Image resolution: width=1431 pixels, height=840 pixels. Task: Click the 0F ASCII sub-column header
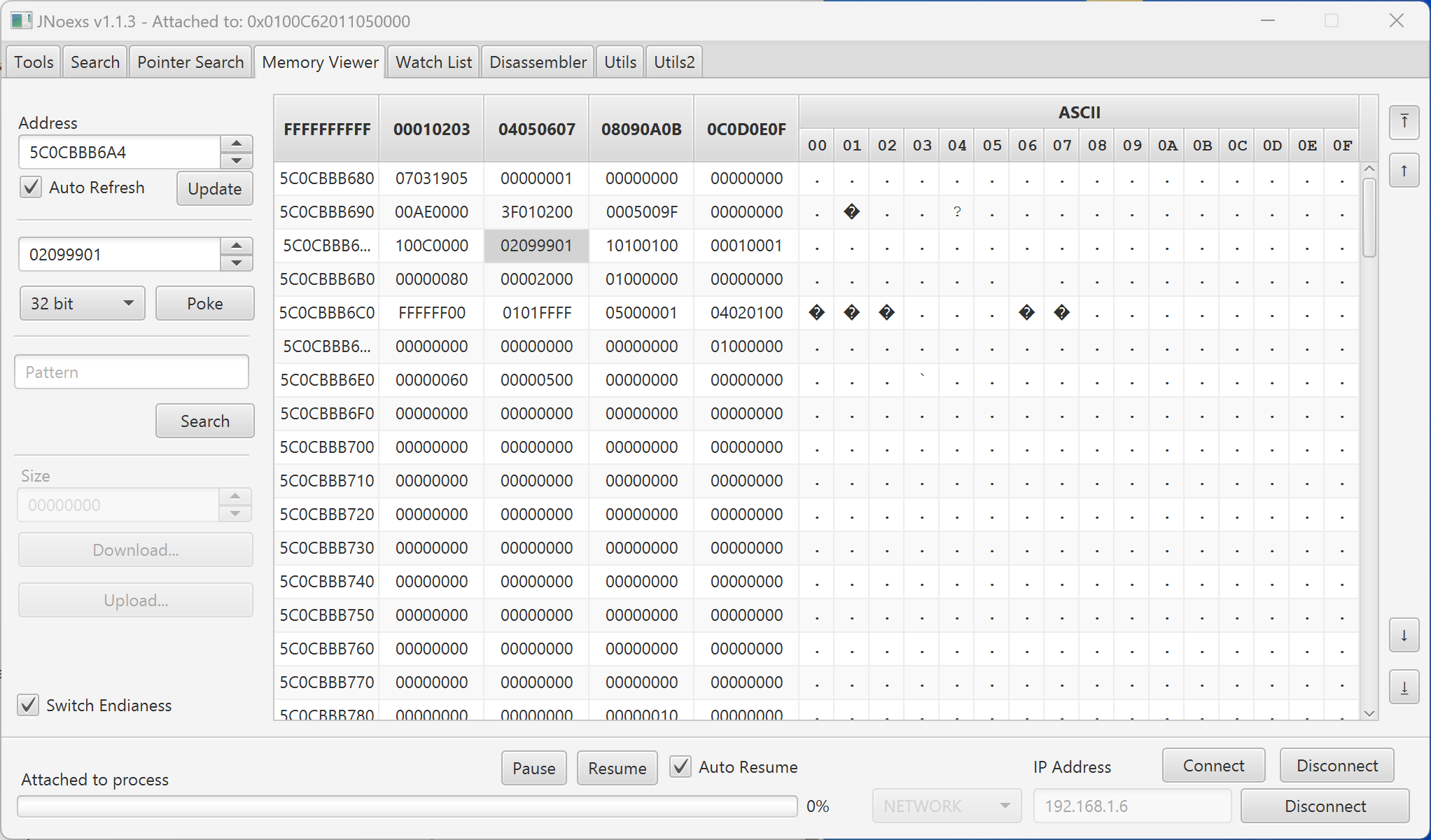tap(1341, 146)
